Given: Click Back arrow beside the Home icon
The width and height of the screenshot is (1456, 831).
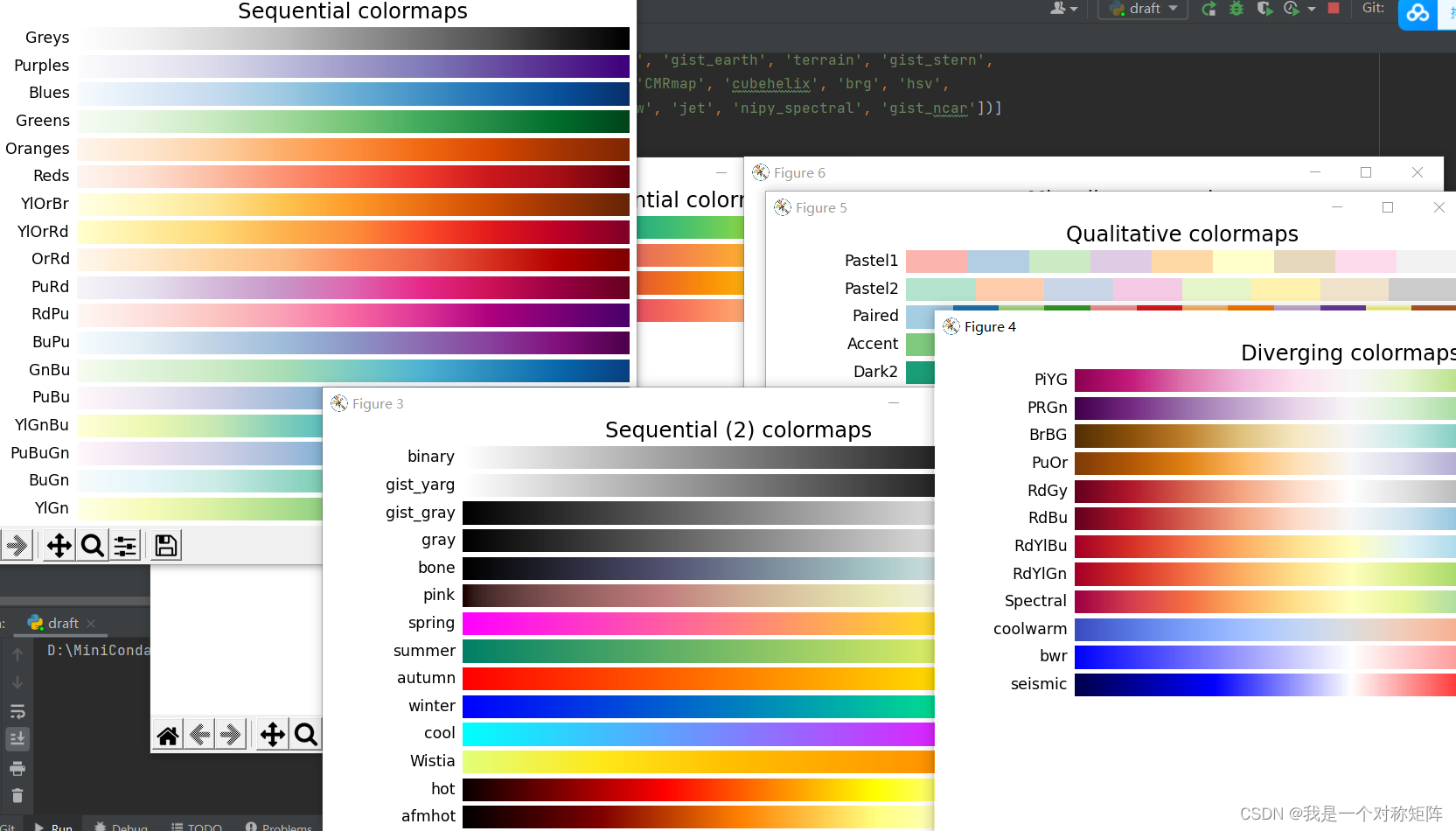Looking at the screenshot, I should (x=200, y=735).
